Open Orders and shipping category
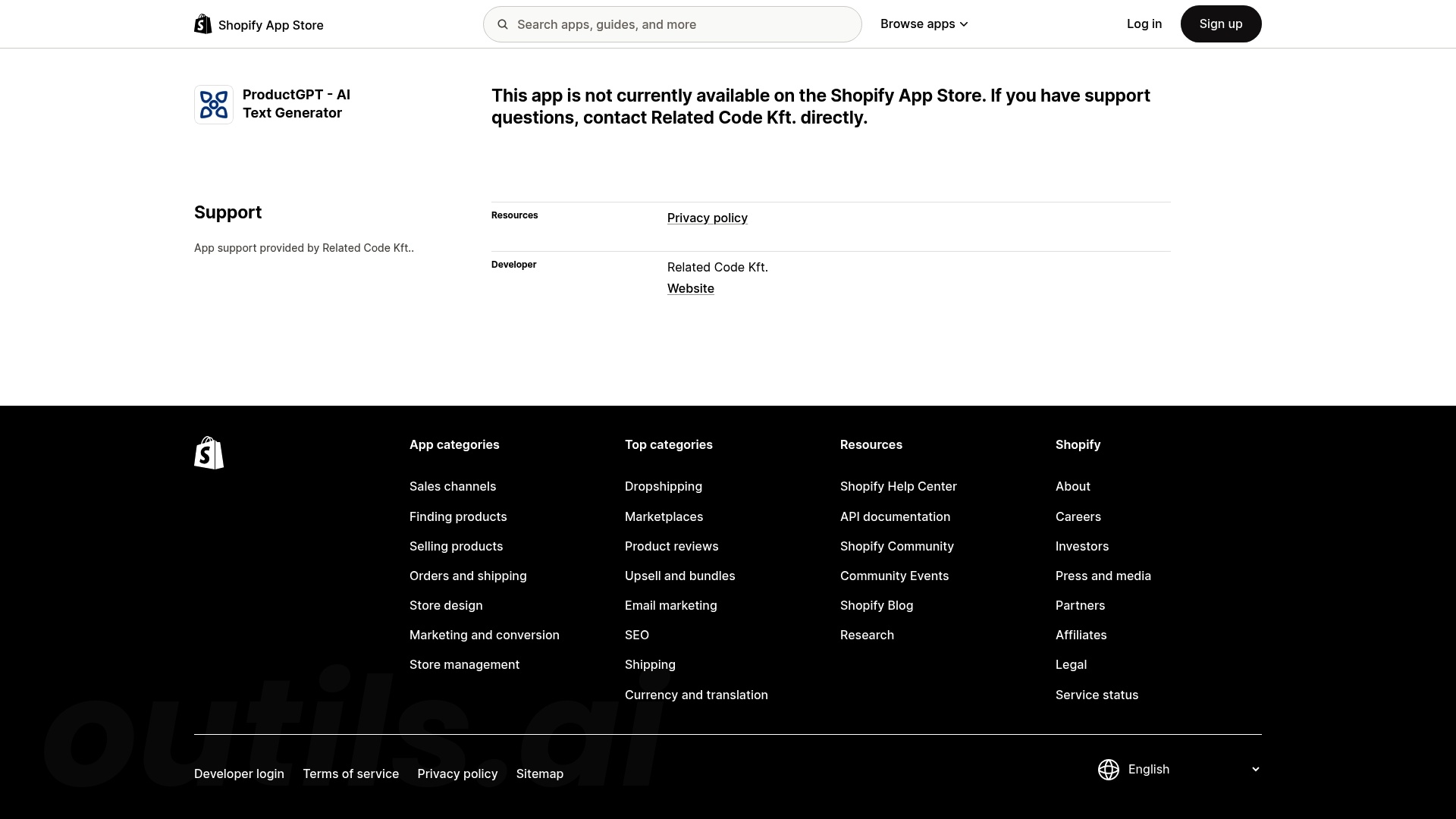Viewport: 1456px width, 819px height. pos(468,576)
